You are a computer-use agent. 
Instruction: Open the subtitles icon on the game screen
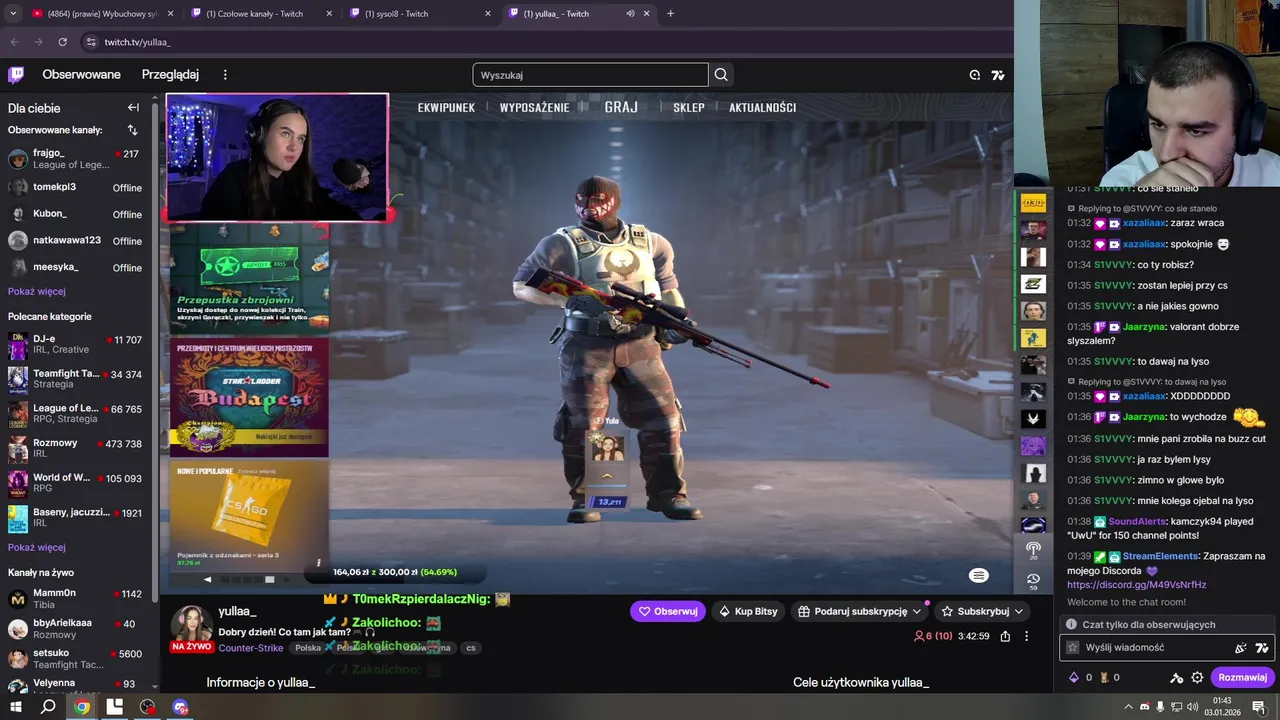[x=978, y=575]
